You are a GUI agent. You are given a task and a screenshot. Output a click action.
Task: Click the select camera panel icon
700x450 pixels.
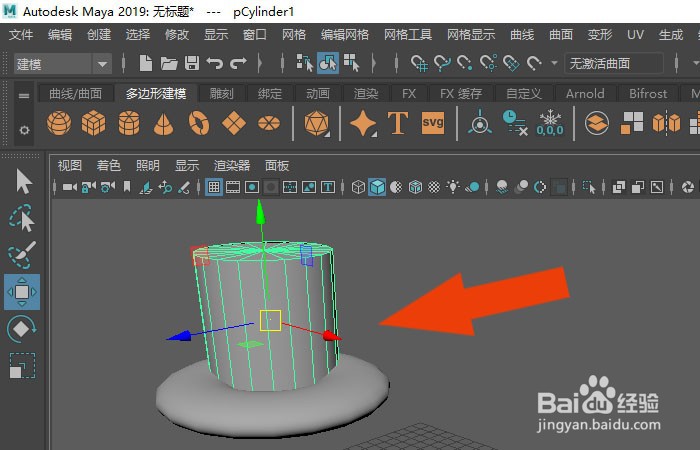pyautogui.click(x=70, y=187)
